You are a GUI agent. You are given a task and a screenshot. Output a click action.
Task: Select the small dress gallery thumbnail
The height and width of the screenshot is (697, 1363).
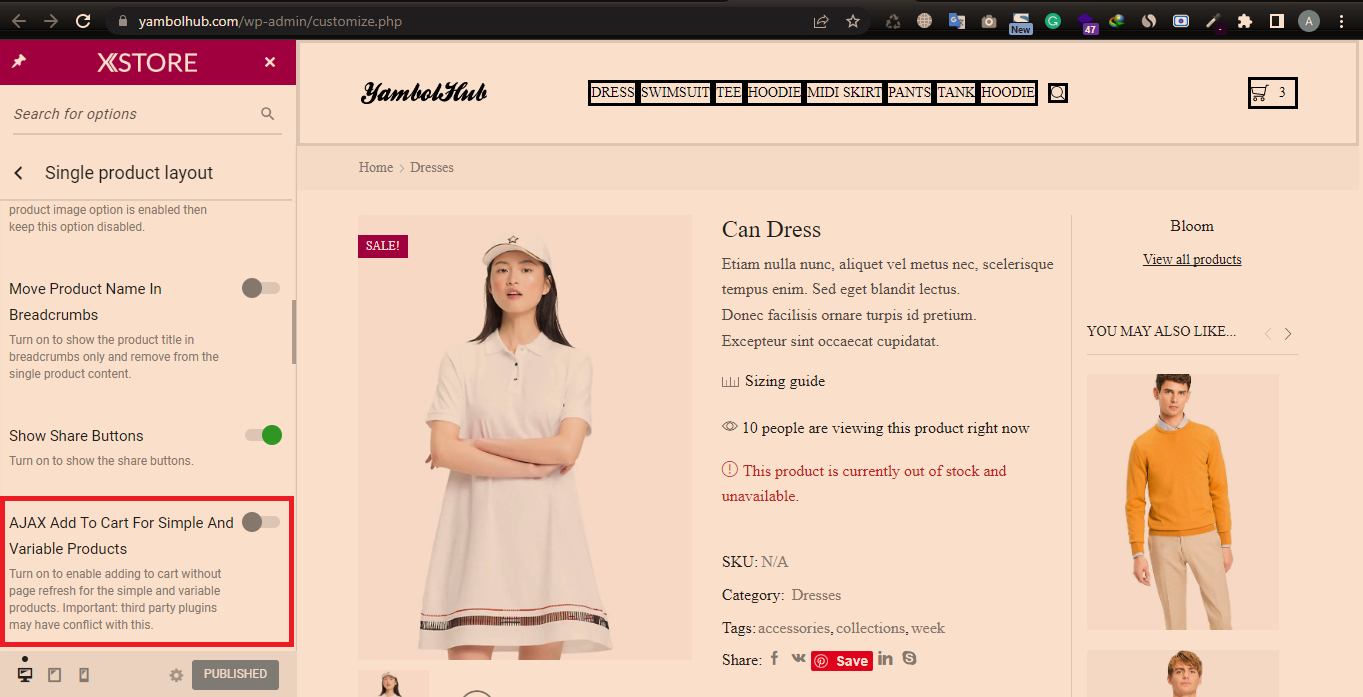coord(393,683)
